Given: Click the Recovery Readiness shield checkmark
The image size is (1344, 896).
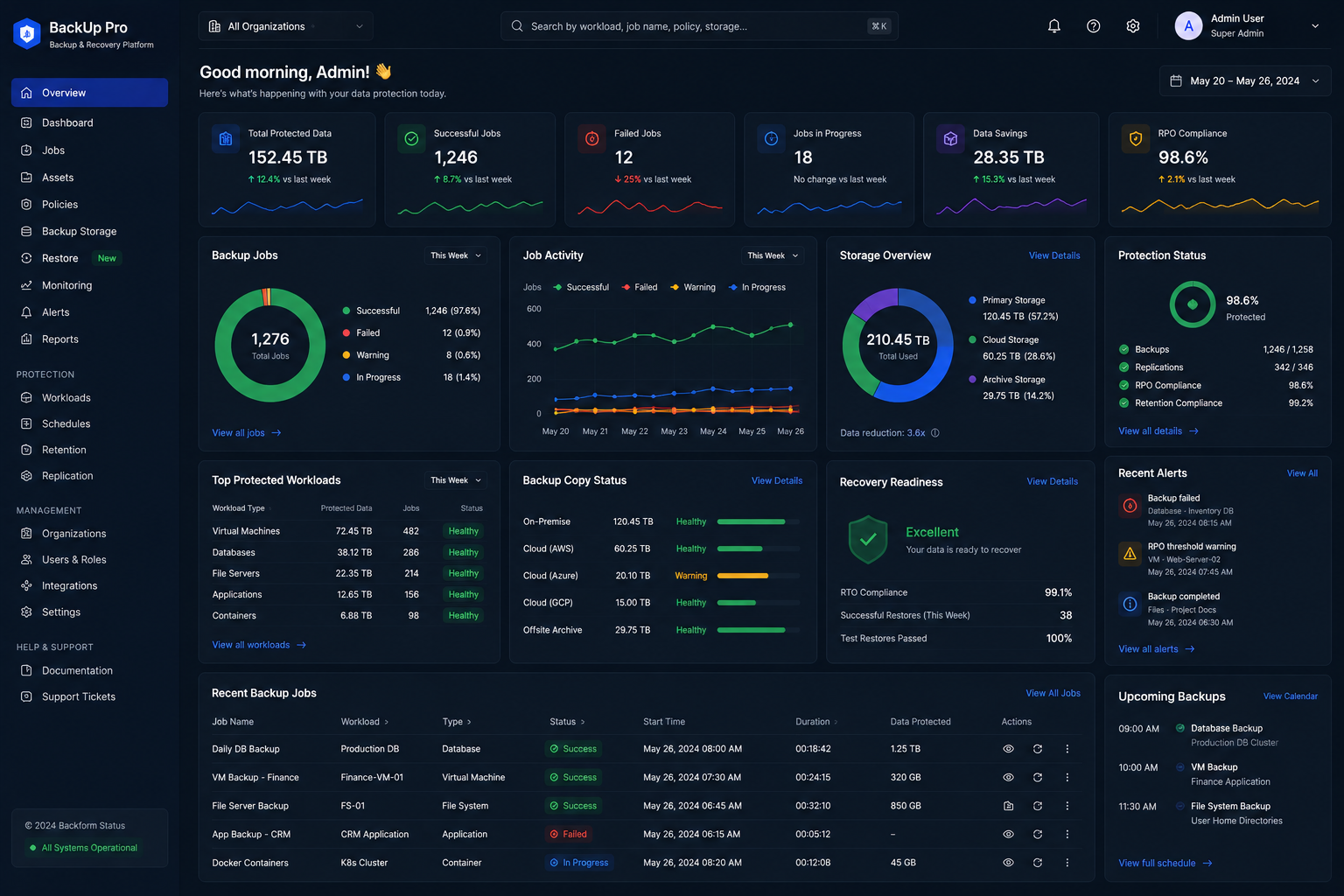Looking at the screenshot, I should (868, 540).
